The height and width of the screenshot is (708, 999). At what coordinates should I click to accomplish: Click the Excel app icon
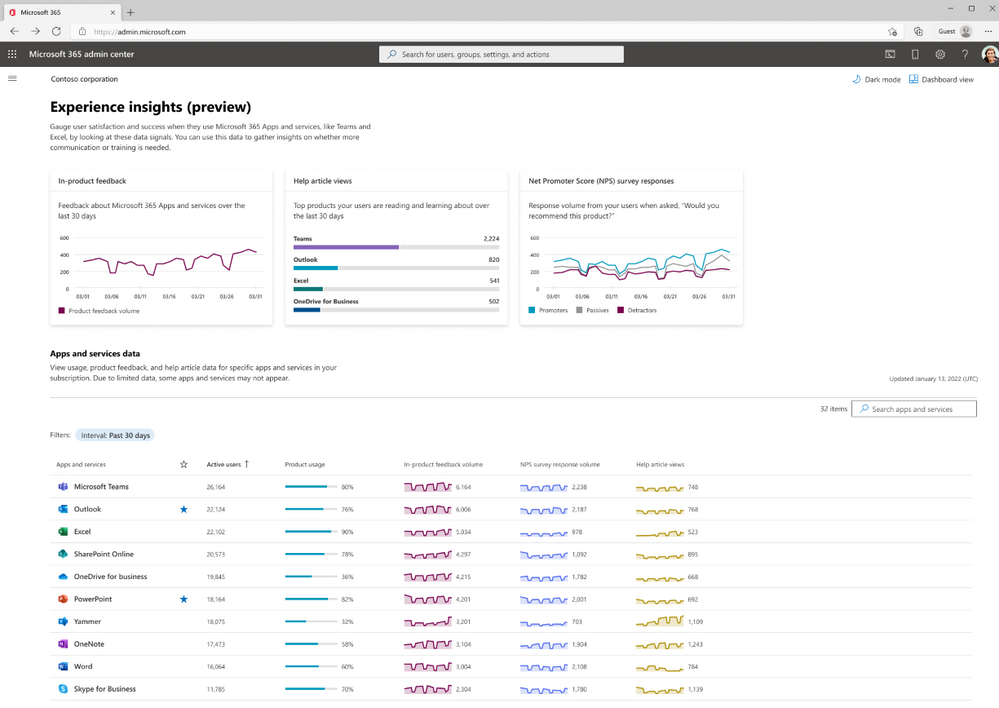click(63, 531)
